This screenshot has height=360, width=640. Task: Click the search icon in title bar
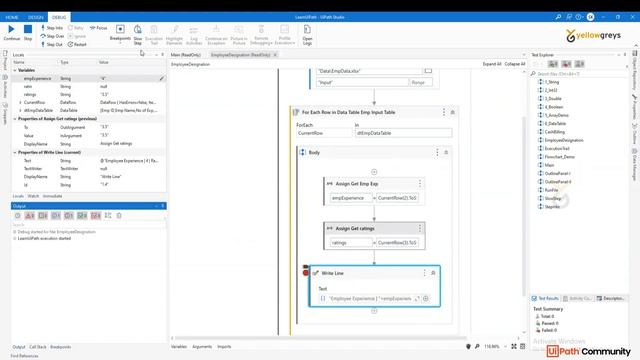pyautogui.click(x=558, y=17)
